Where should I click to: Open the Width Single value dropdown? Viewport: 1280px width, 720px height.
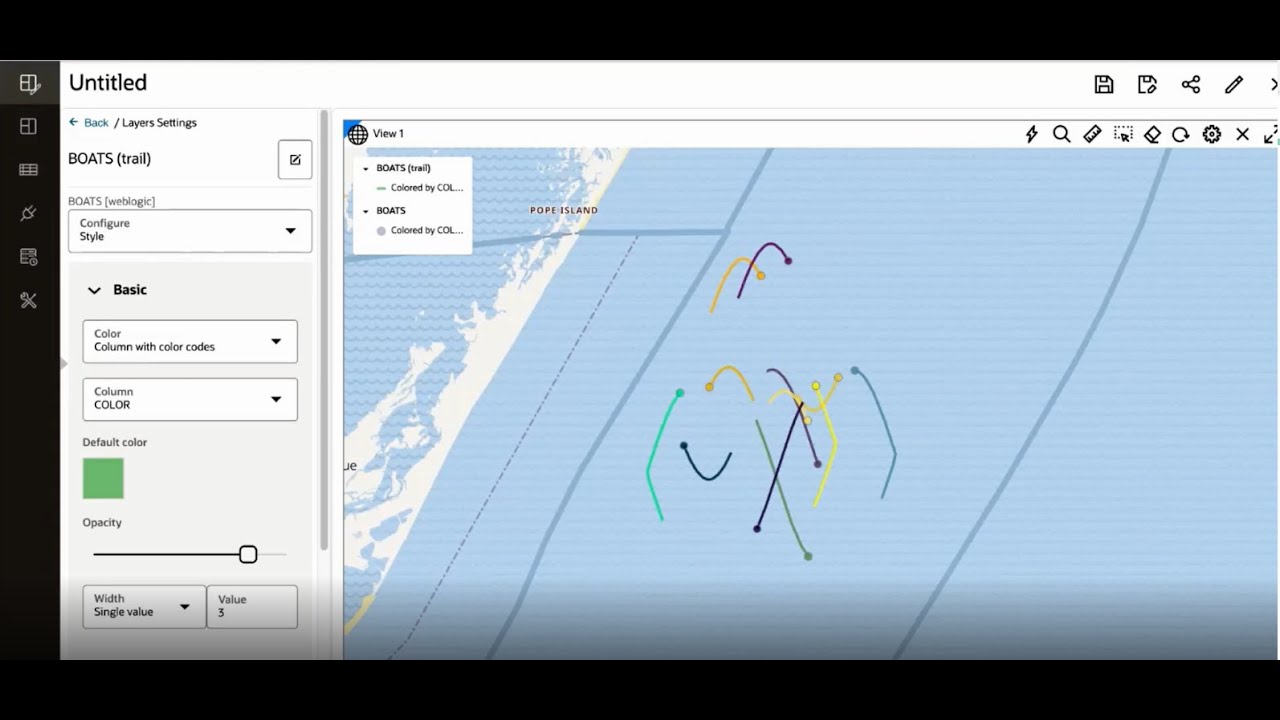pos(144,606)
